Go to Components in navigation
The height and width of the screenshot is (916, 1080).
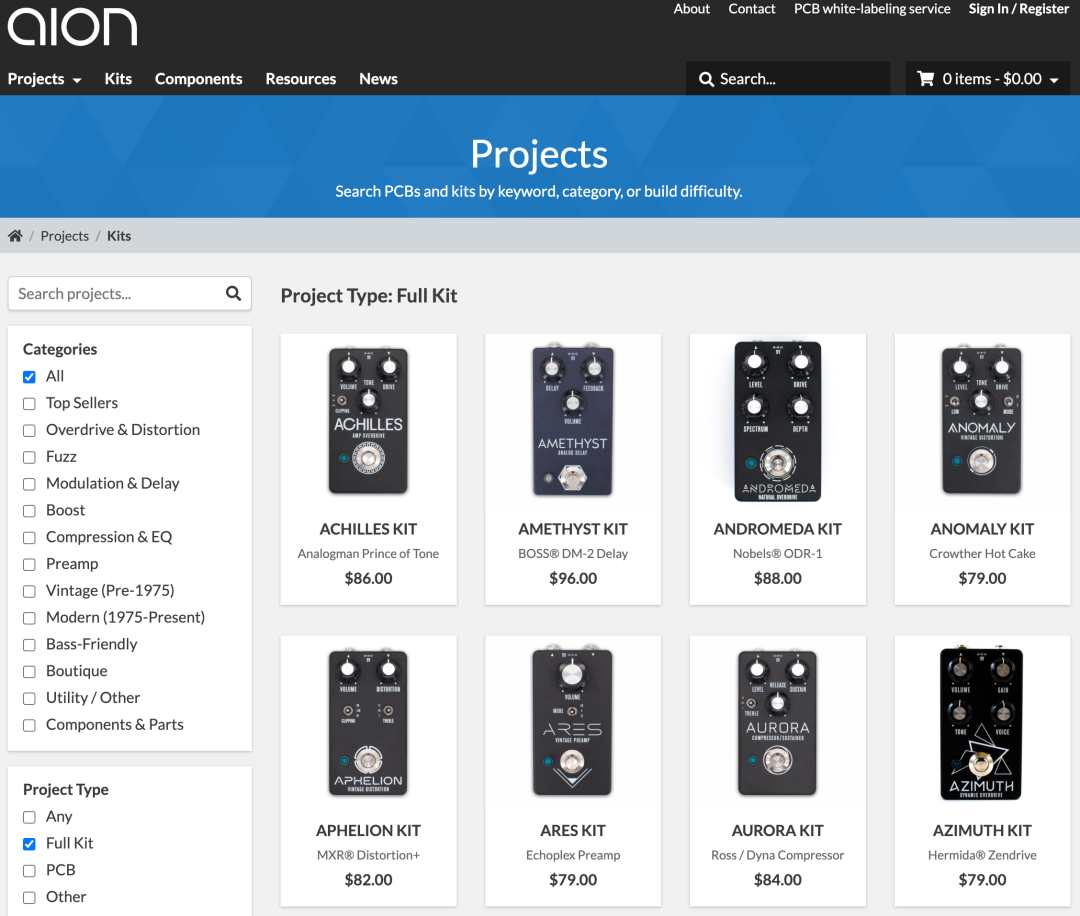point(198,79)
